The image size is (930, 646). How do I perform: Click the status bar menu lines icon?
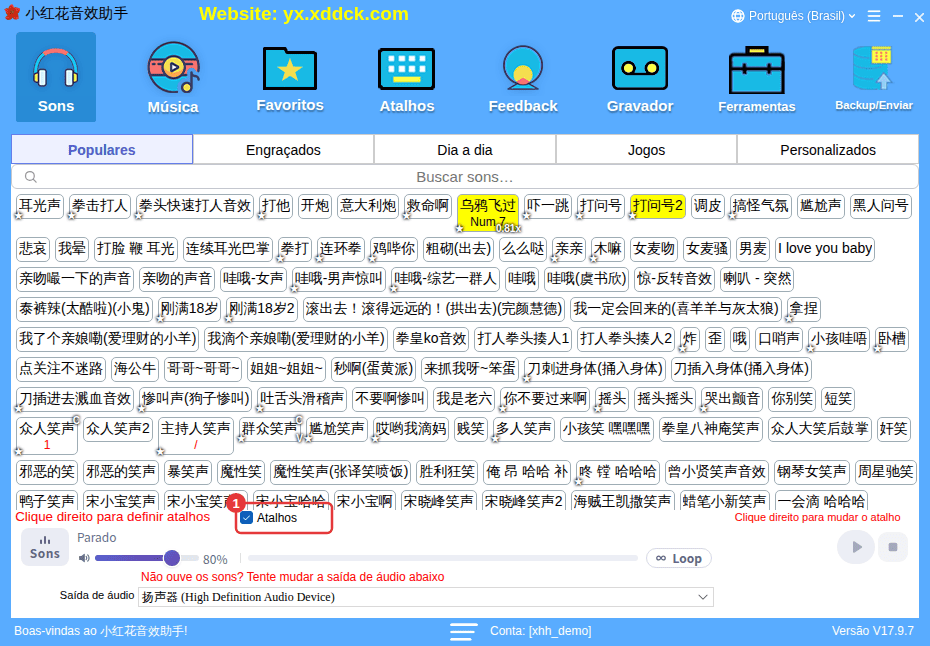tap(463, 631)
